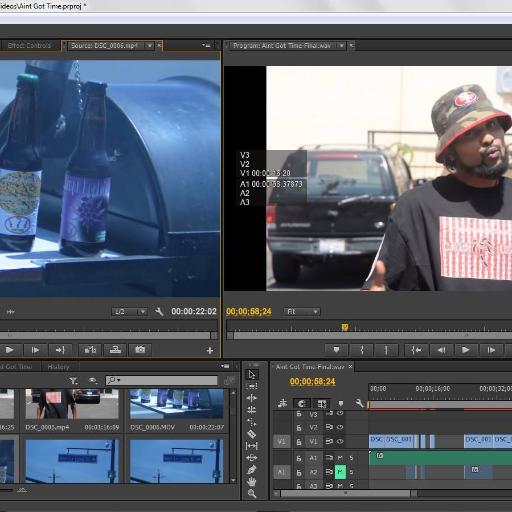Open Source tab clip list dropdown
This screenshot has height=512, width=512.
150,46
